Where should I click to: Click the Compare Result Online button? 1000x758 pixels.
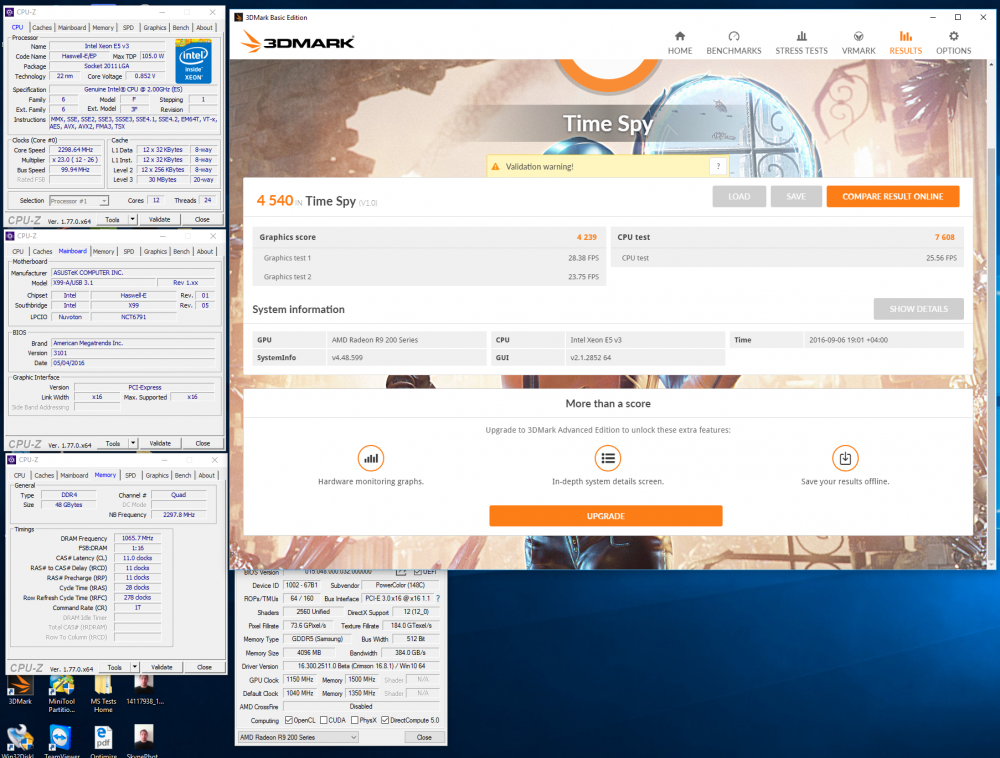click(892, 196)
